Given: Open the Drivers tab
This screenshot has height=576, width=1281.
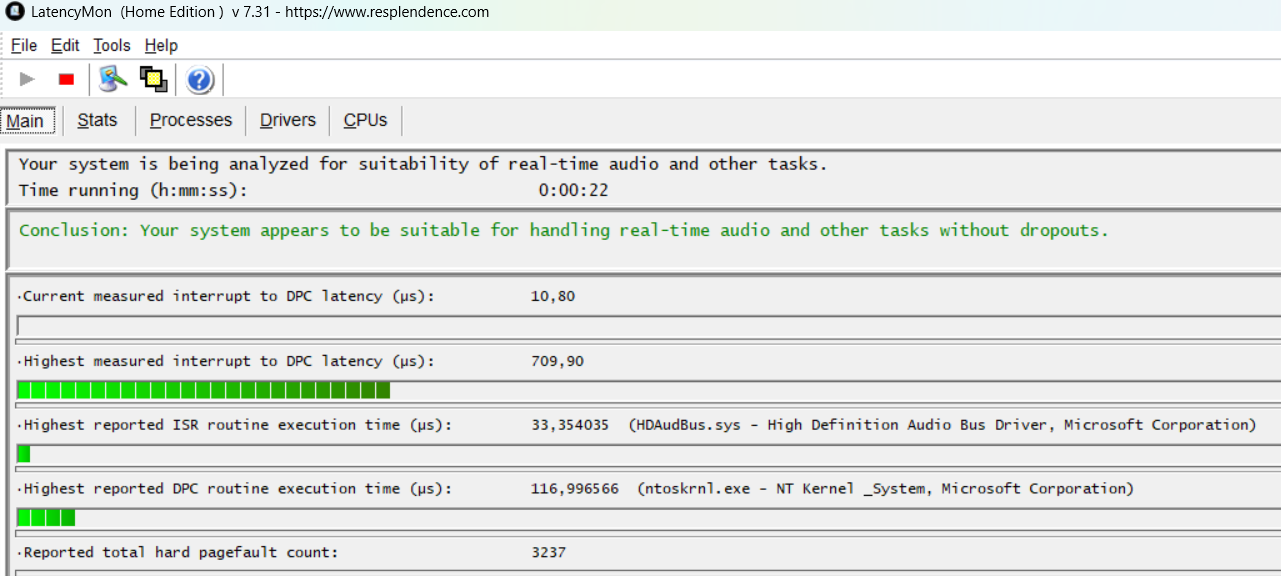Looking at the screenshot, I should click(287, 119).
